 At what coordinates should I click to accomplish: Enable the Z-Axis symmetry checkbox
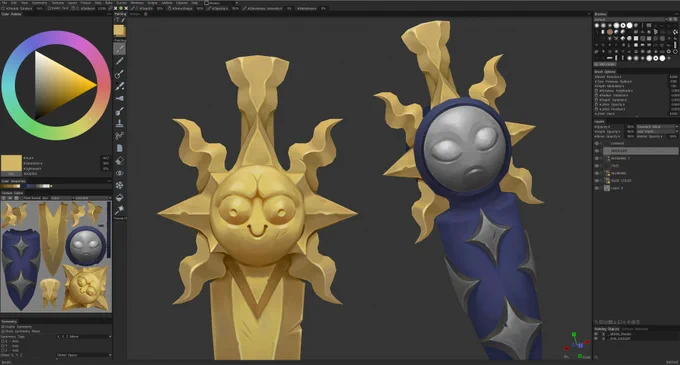point(3,350)
